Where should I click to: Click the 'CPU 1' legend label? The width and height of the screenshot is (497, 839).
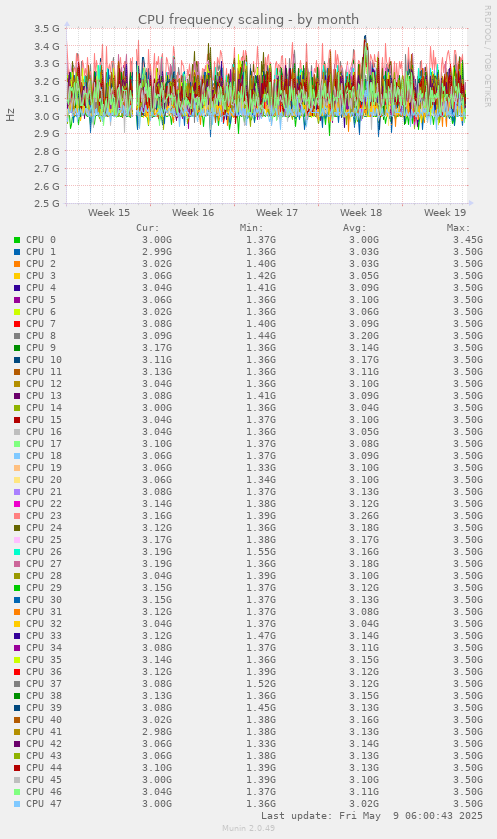click(41, 251)
